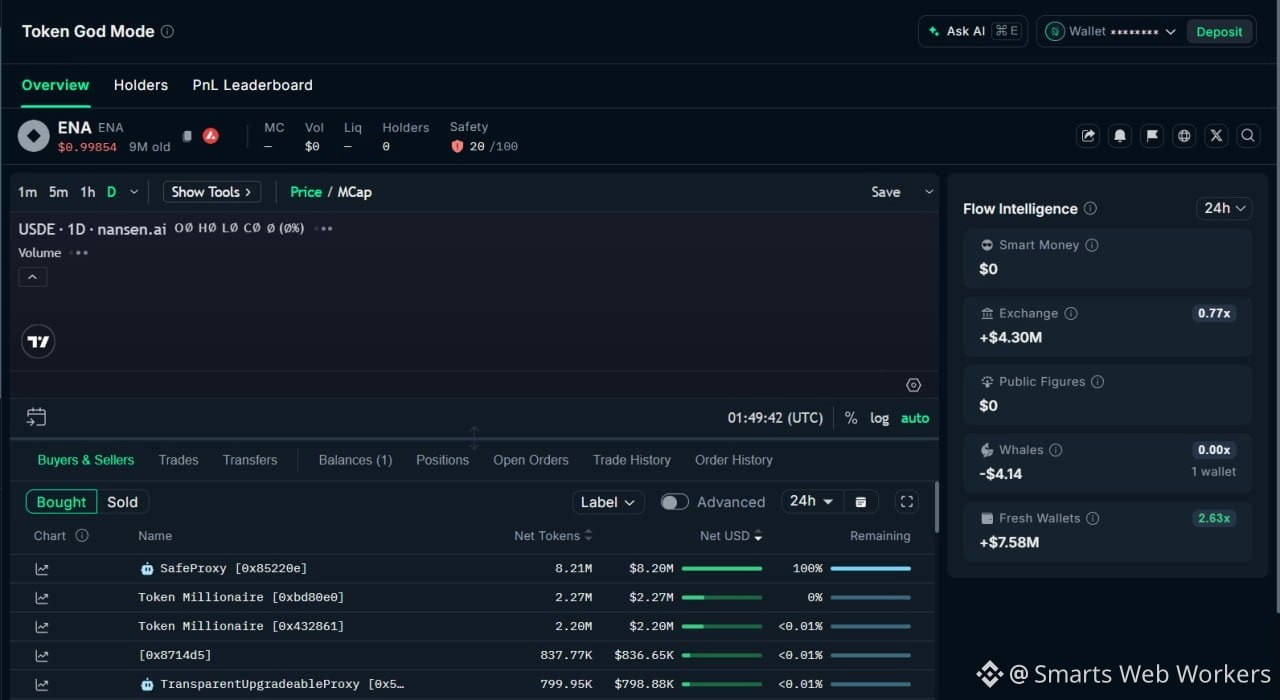The height and width of the screenshot is (700, 1280).
Task: Click the calendar icon beside 24h selector
Action: click(x=861, y=502)
